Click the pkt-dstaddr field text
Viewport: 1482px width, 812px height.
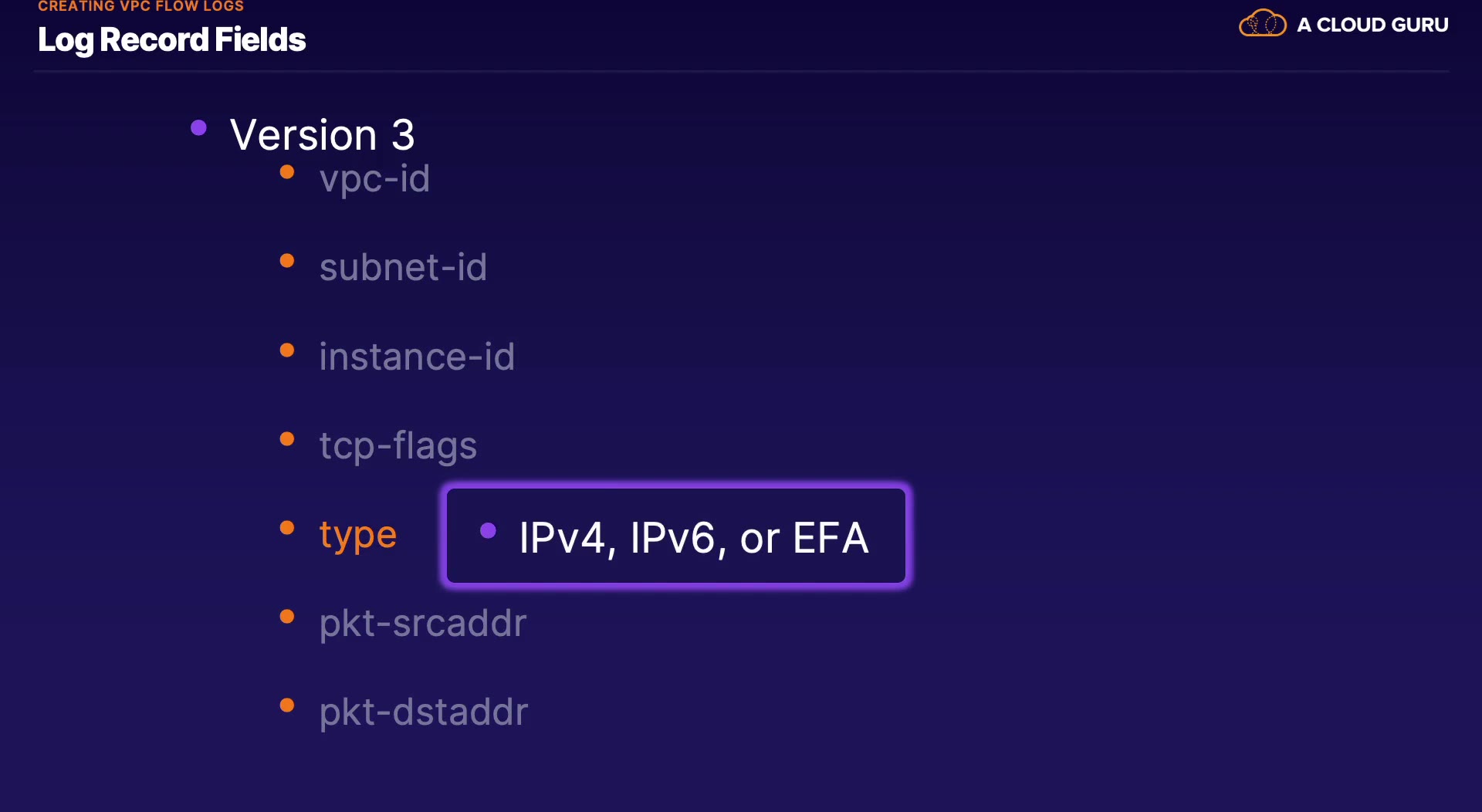pos(424,712)
